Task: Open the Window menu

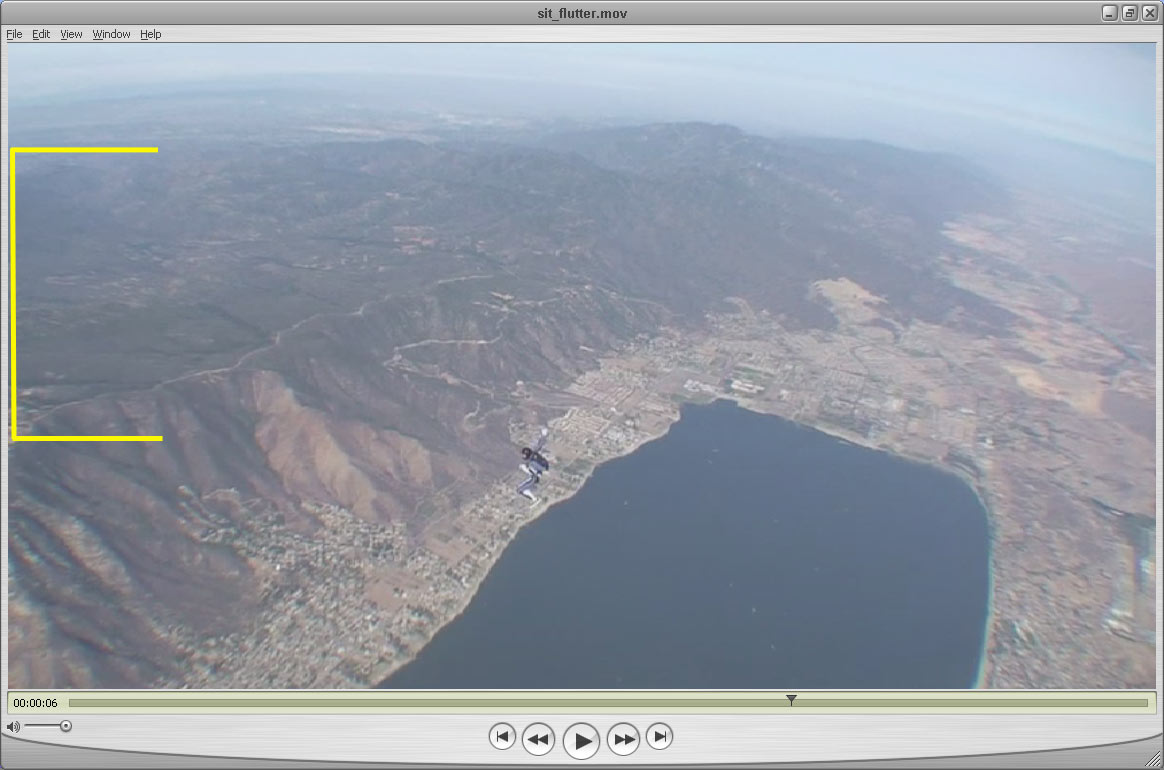Action: 111,34
